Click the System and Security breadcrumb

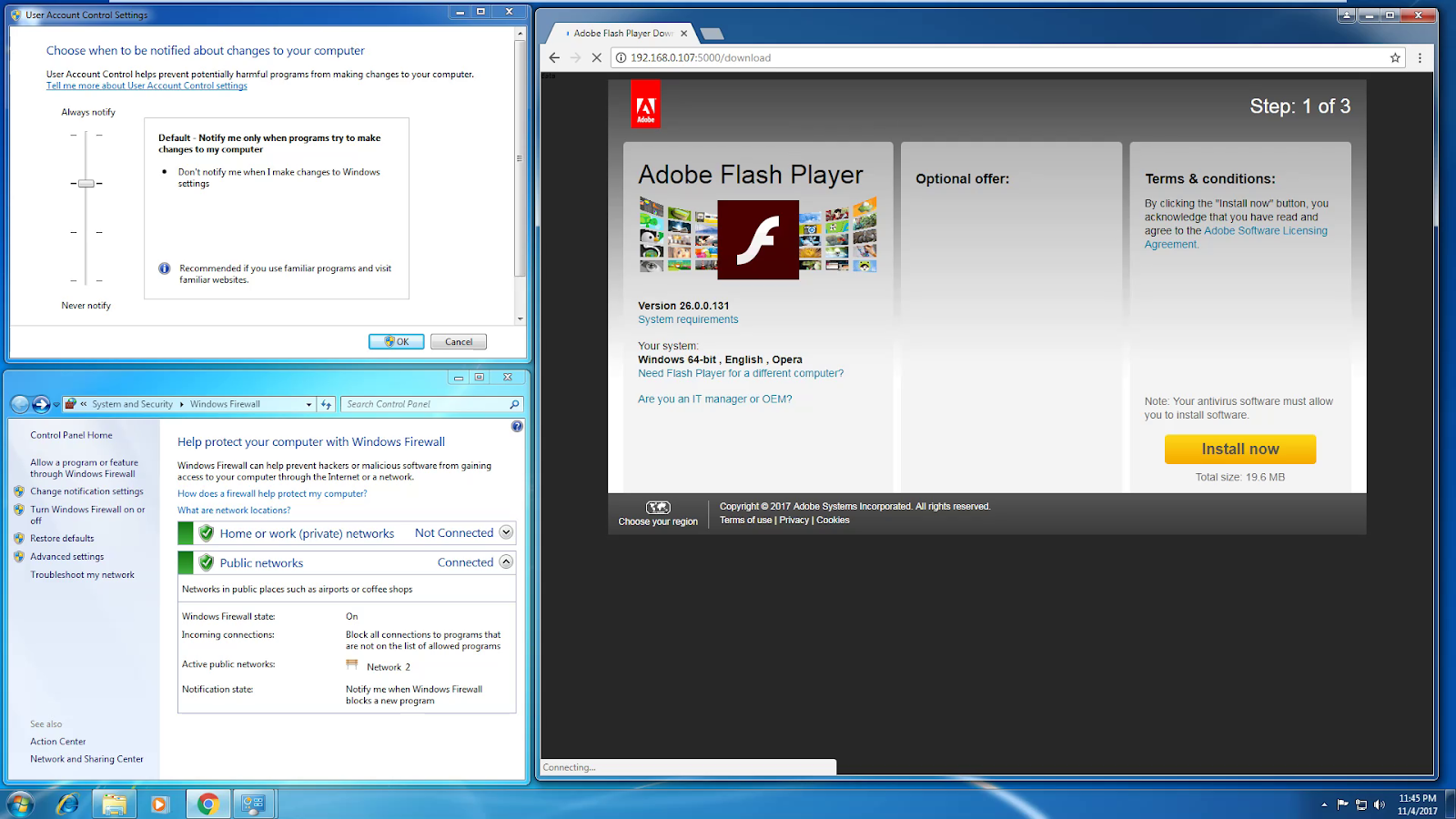click(132, 404)
